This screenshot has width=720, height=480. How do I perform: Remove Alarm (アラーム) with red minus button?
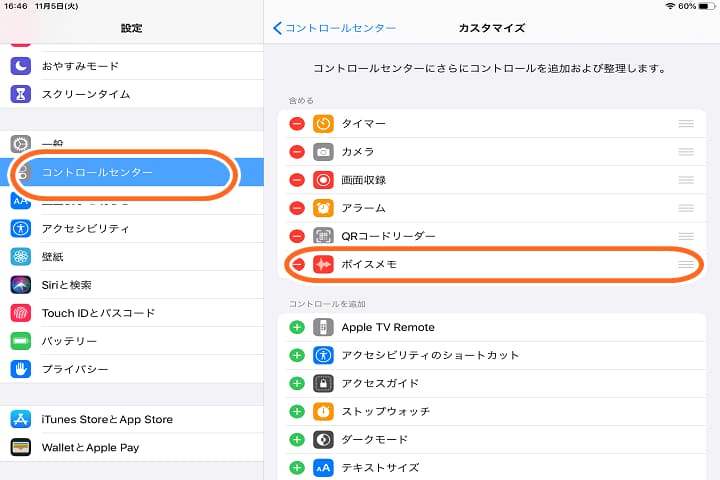(297, 208)
